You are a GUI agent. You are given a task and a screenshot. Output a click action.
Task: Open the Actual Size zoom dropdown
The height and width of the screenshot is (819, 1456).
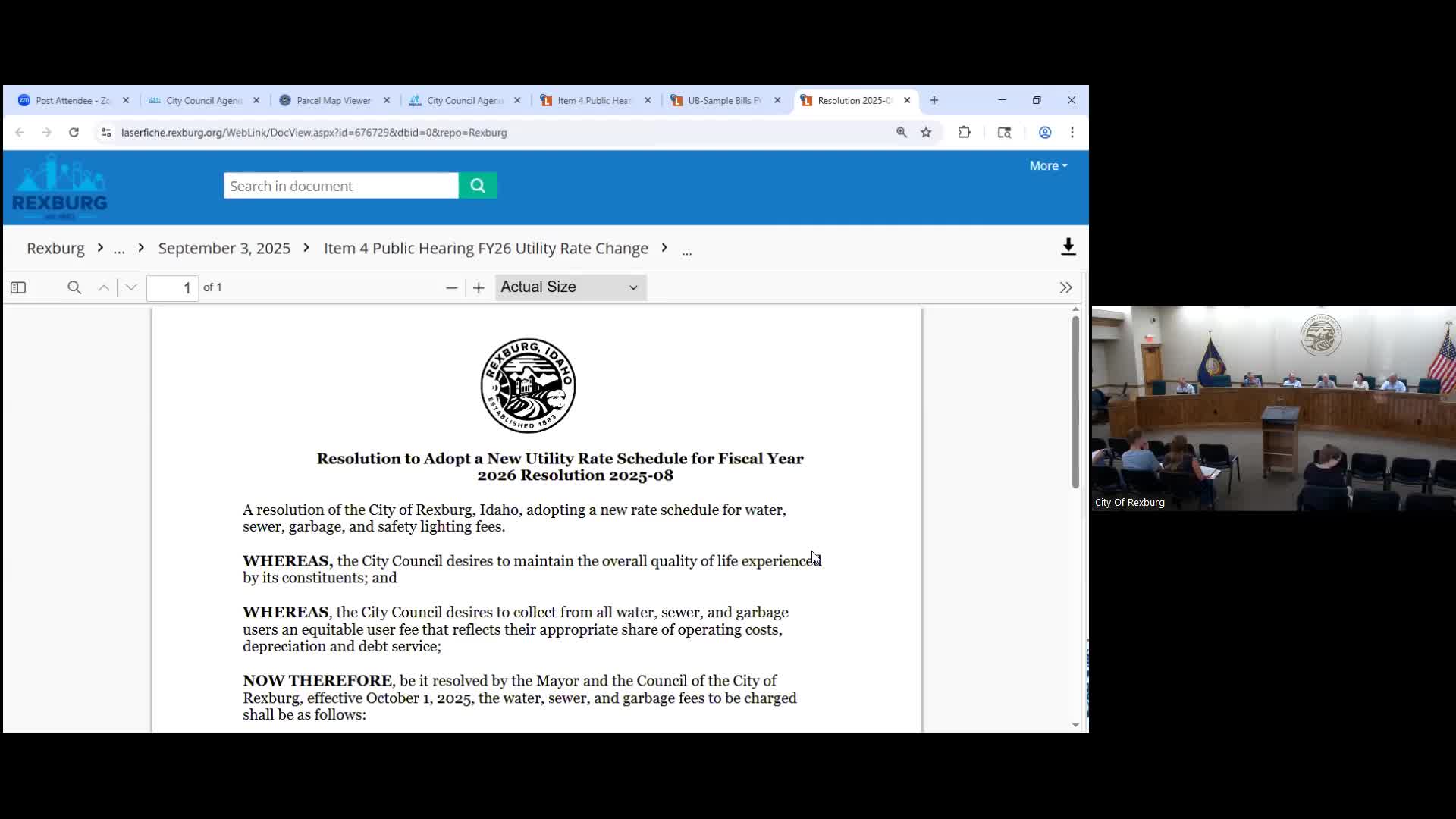coord(570,287)
